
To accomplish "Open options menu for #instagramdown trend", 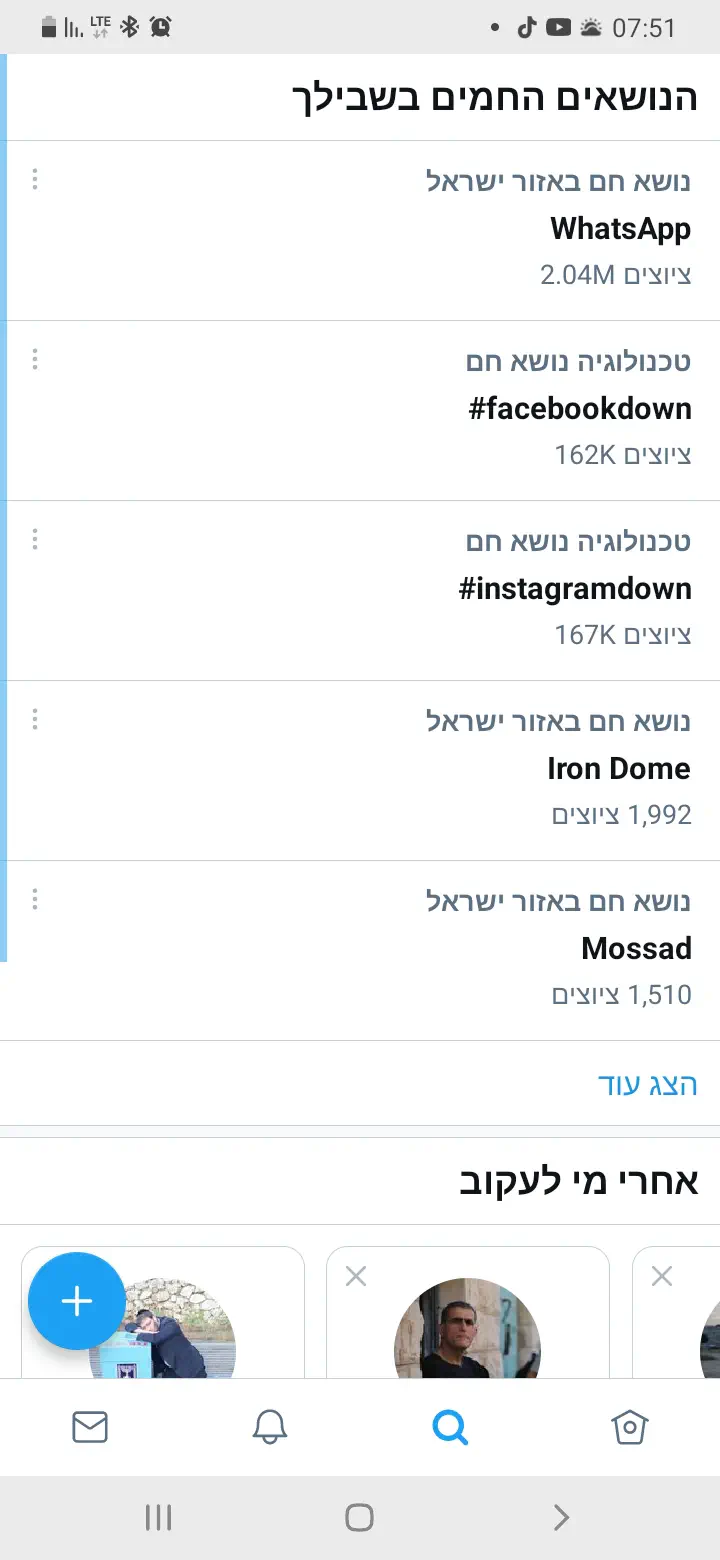I will click(35, 539).
